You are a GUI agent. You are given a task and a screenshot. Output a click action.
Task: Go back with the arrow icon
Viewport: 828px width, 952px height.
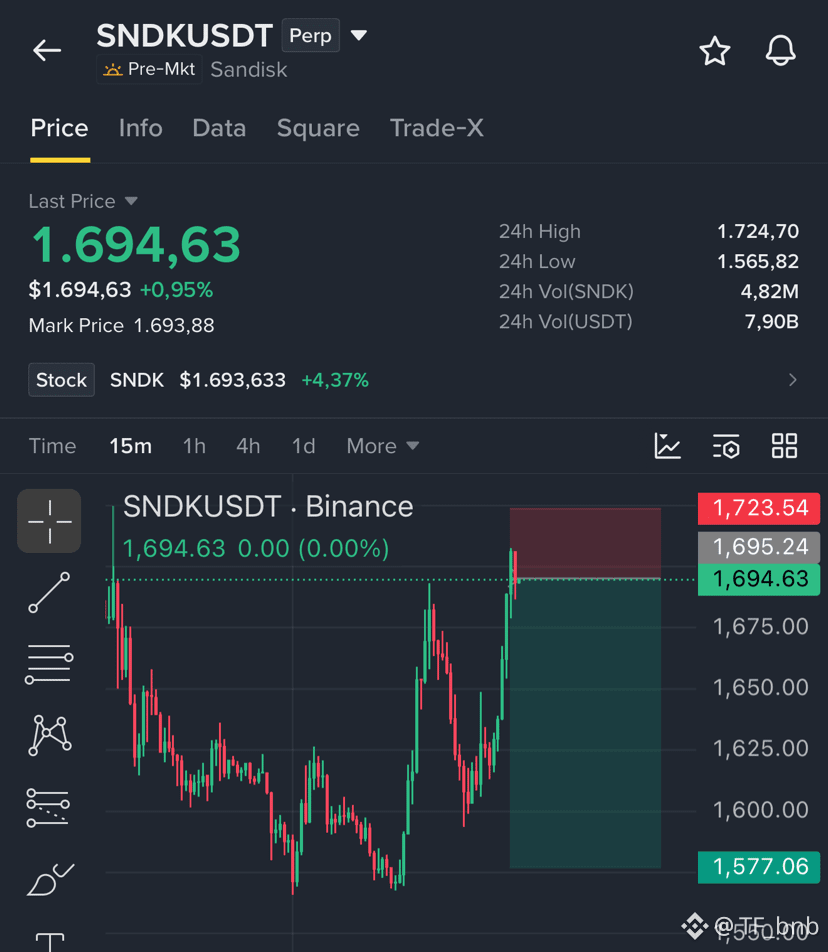[x=47, y=50]
